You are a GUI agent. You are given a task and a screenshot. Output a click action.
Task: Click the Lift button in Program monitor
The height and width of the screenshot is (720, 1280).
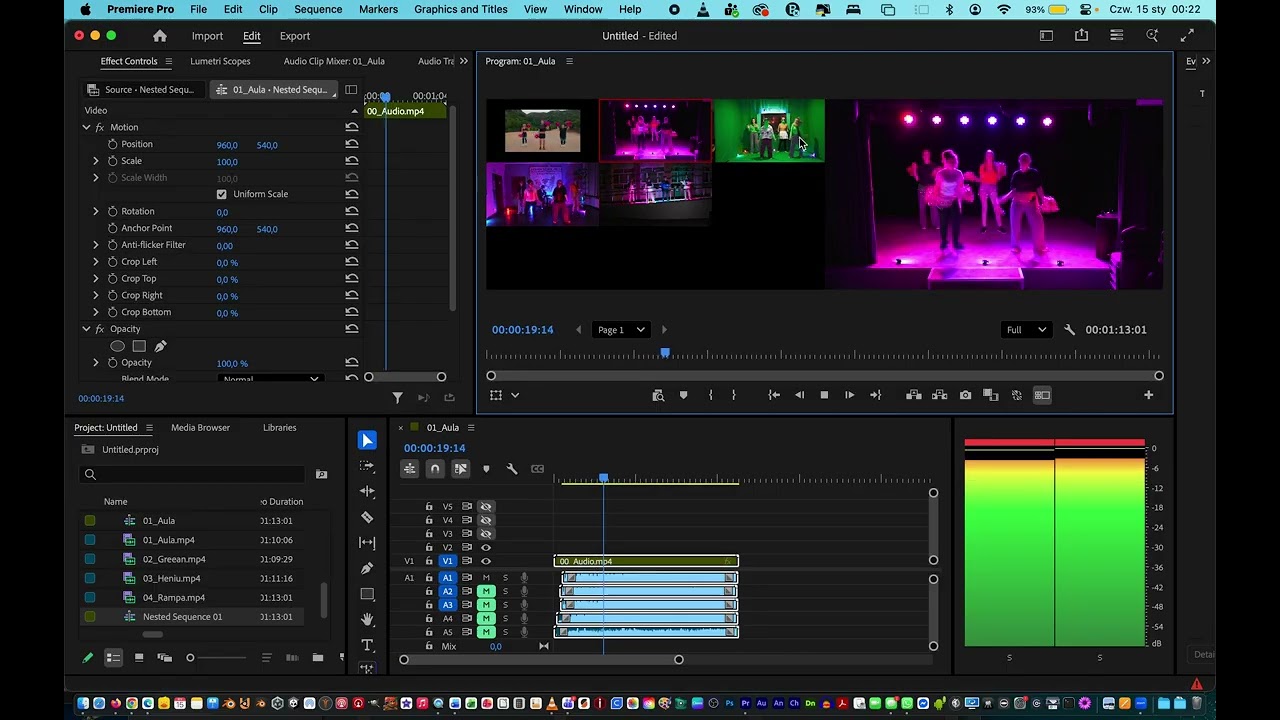(914, 395)
